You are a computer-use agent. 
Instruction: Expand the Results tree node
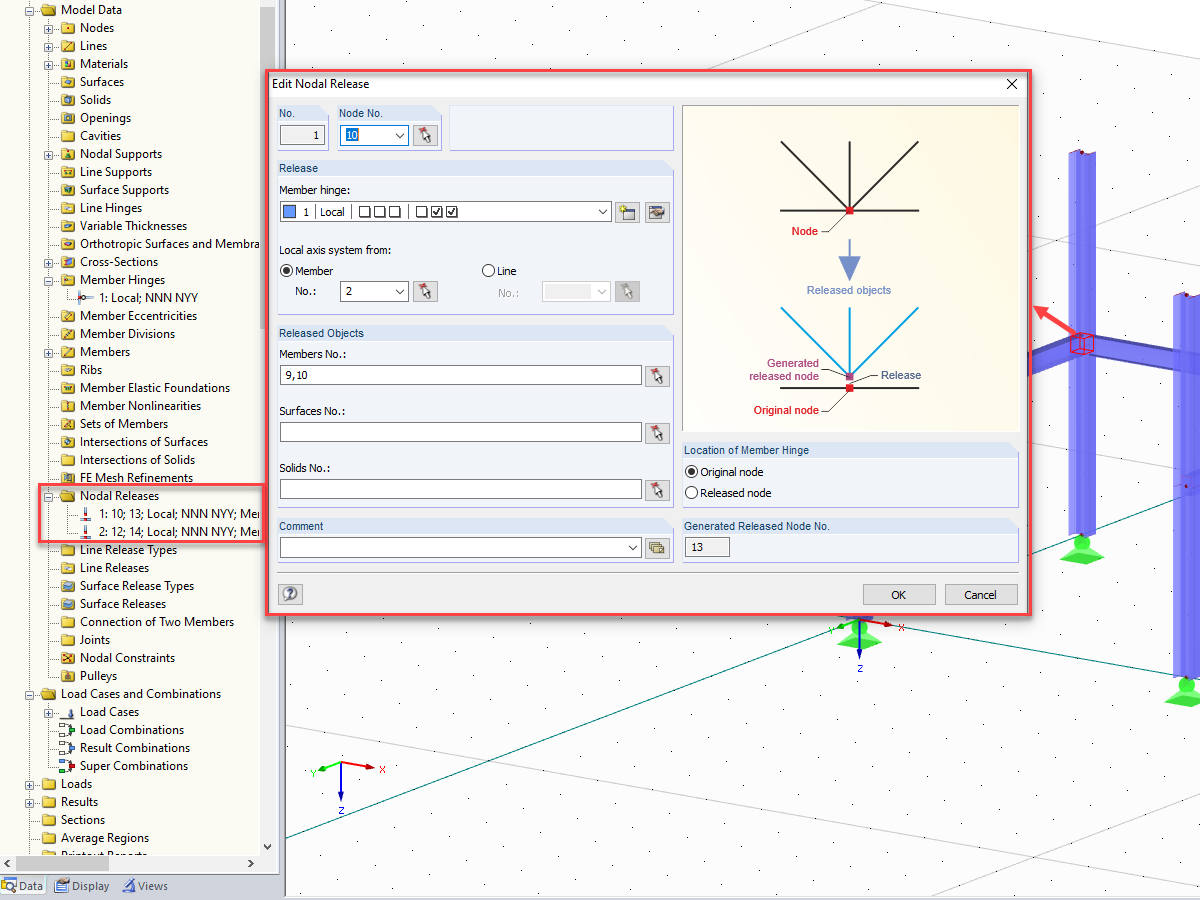tap(29, 802)
